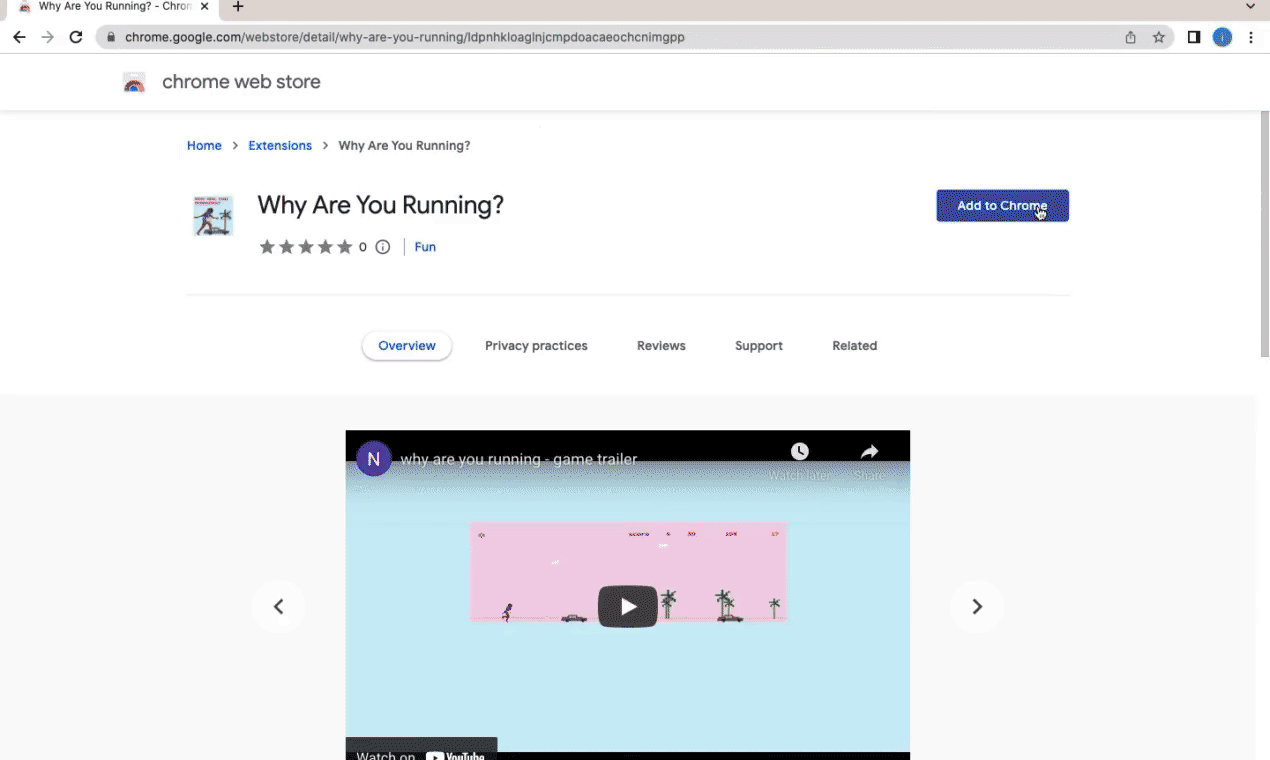Go back using the browser back arrow
The width and height of the screenshot is (1270, 760).
coord(19,37)
